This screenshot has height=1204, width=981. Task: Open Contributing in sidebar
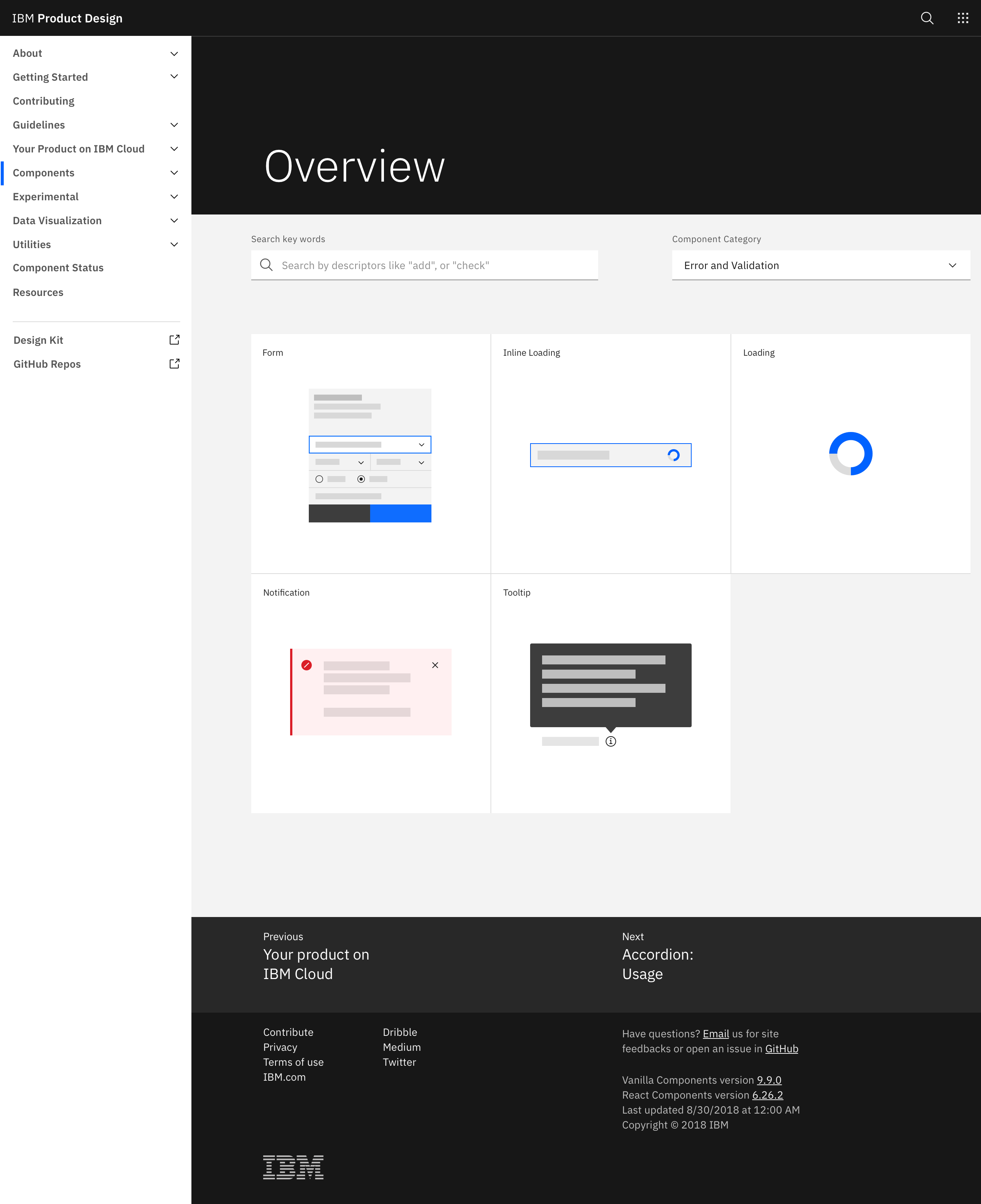click(43, 101)
